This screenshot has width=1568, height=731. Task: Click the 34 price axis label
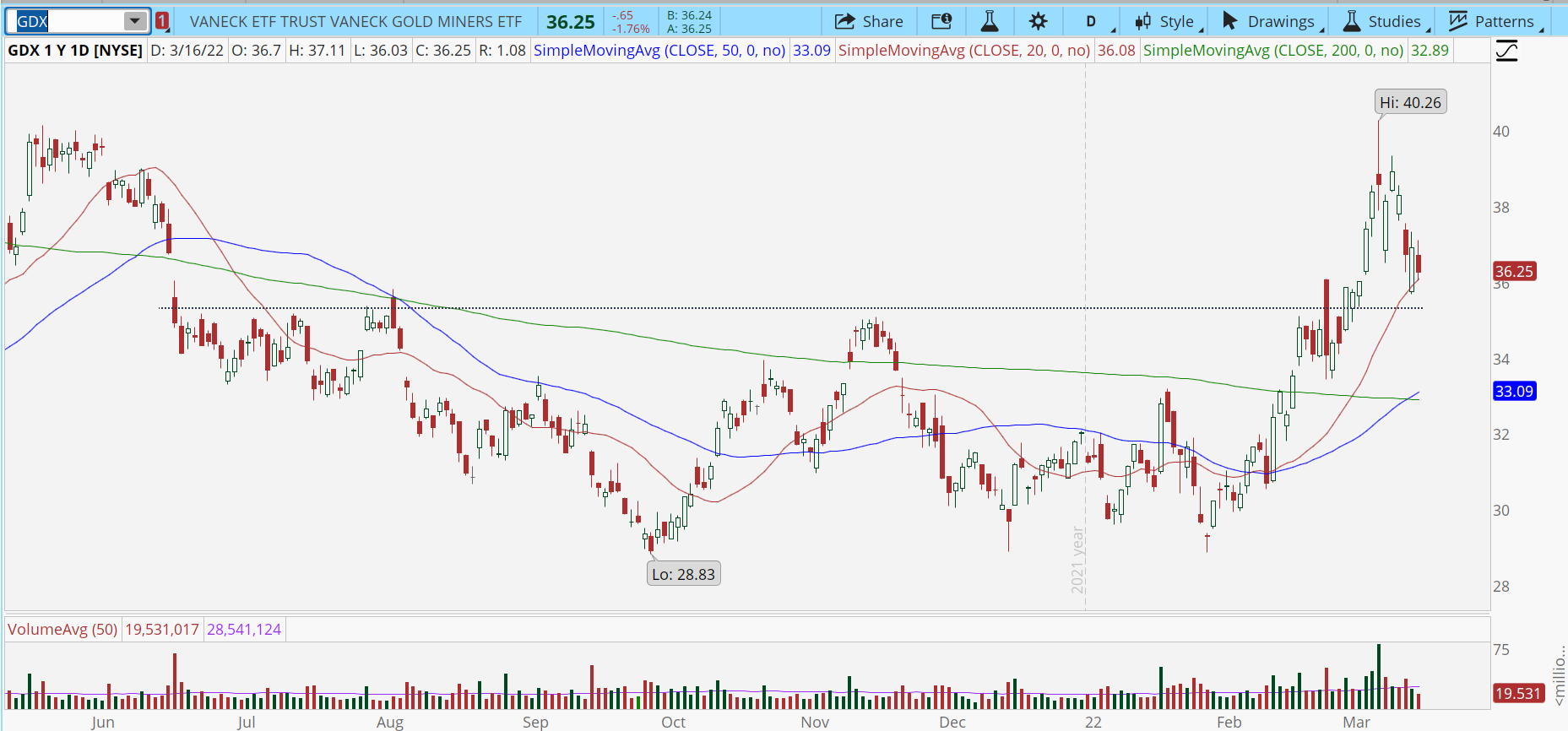tap(1500, 360)
